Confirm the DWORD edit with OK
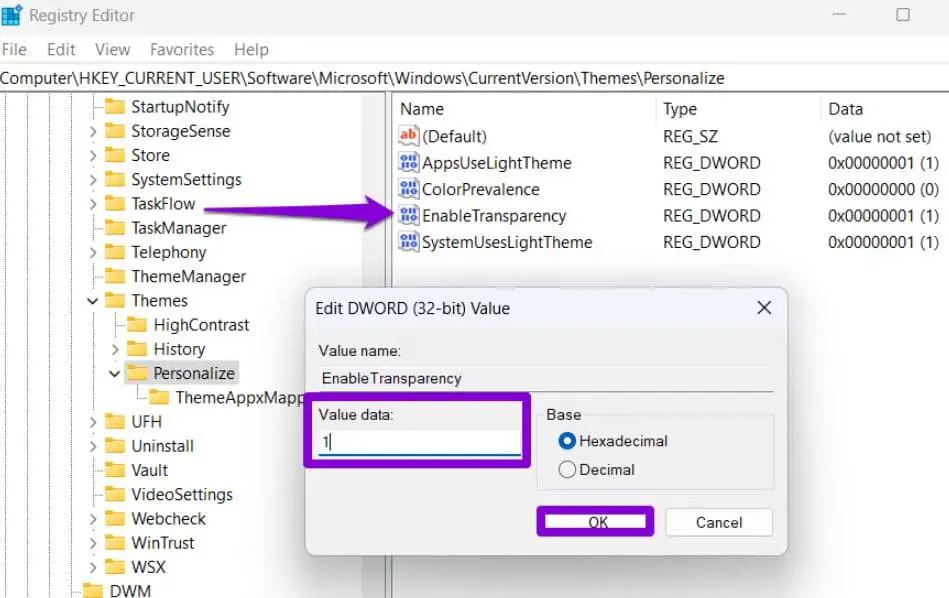The height and width of the screenshot is (598, 949). 596,522
